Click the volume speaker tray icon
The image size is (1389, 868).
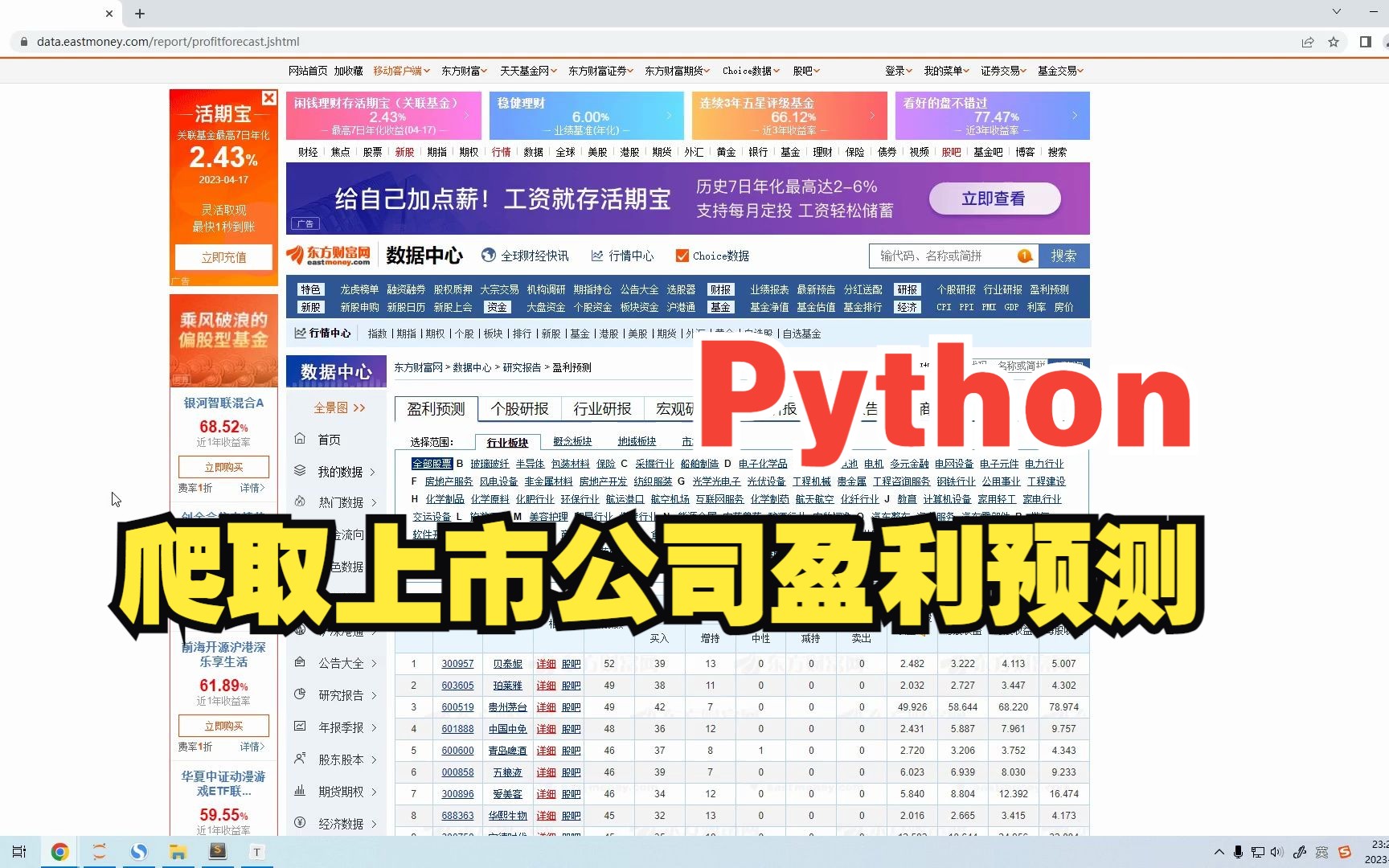point(1277,852)
